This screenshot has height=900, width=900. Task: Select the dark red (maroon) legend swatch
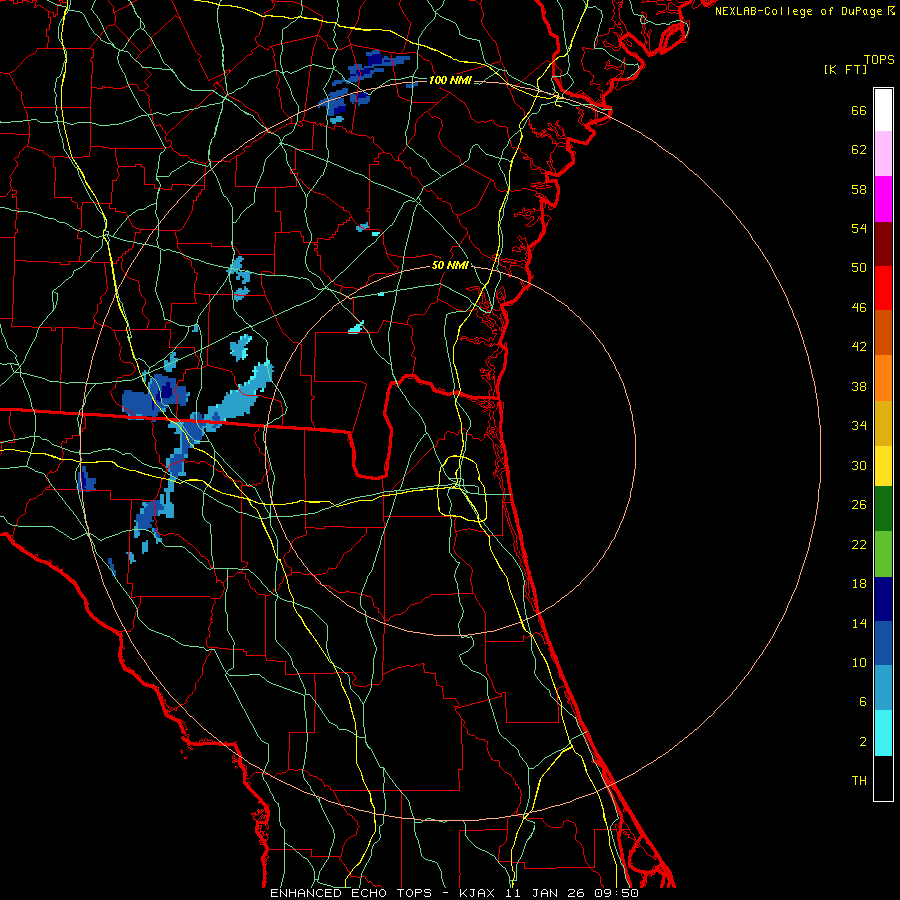tap(883, 244)
